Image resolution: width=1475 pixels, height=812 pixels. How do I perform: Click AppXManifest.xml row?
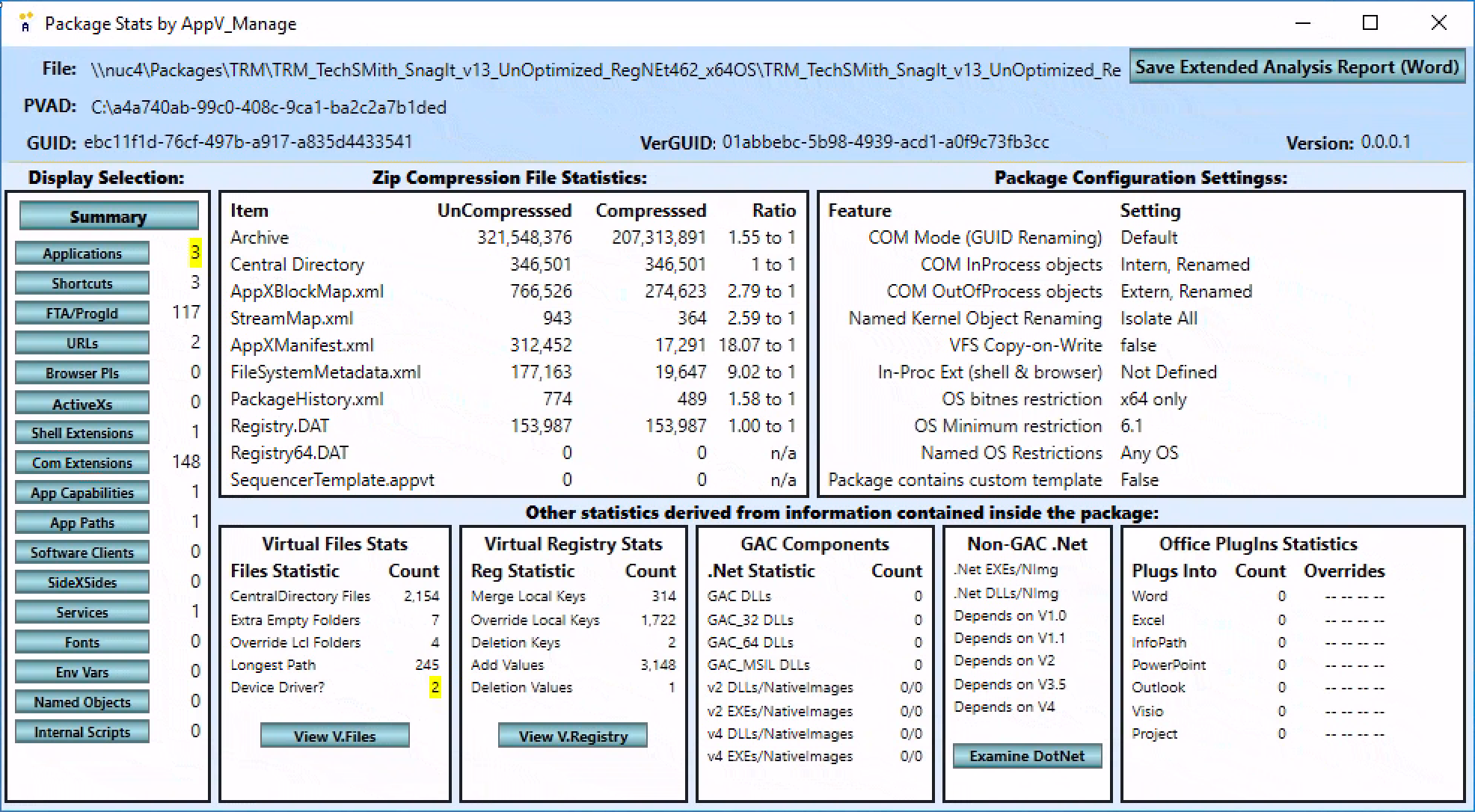[513, 345]
